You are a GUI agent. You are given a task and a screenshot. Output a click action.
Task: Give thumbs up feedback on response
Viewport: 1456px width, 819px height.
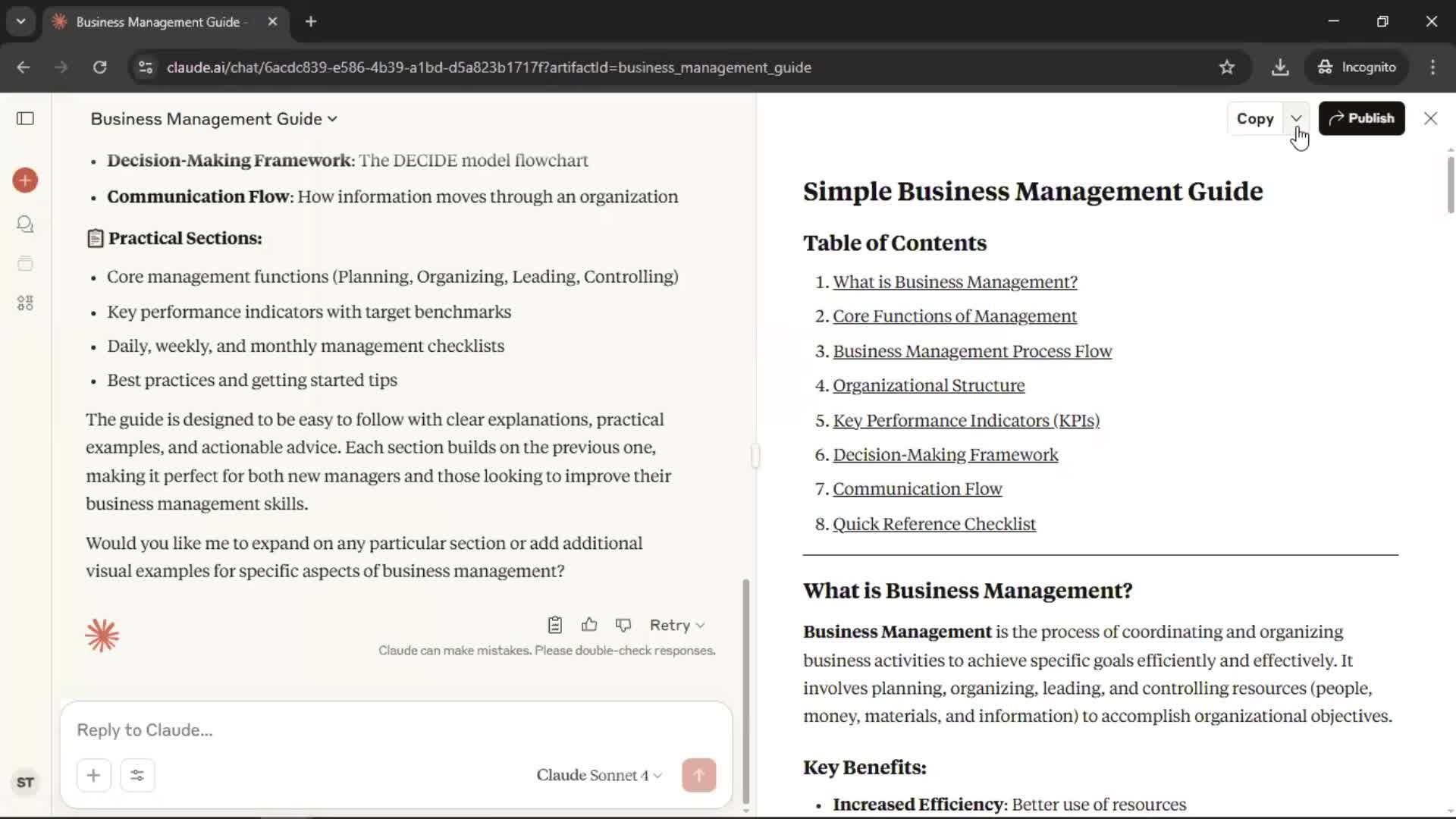click(589, 625)
